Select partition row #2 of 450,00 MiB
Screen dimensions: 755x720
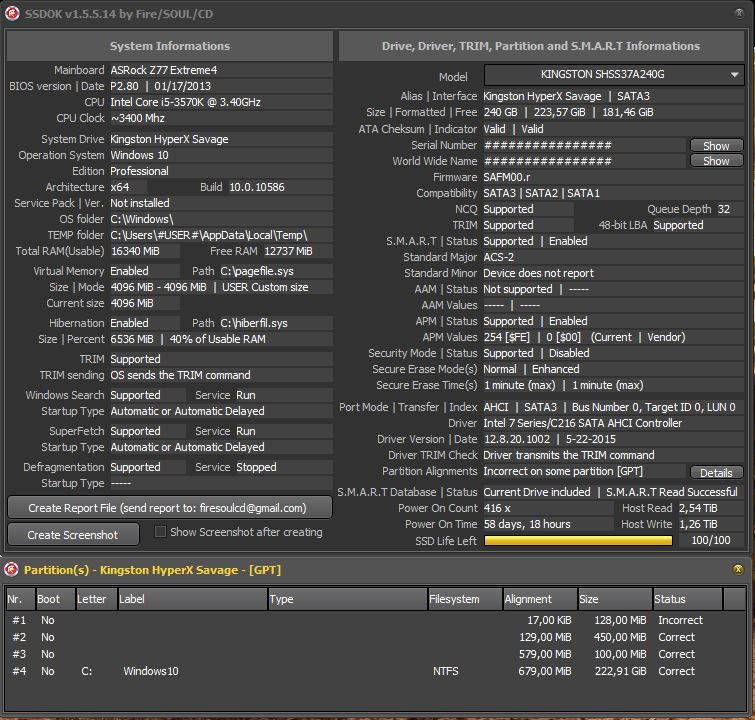[x=376, y=637]
